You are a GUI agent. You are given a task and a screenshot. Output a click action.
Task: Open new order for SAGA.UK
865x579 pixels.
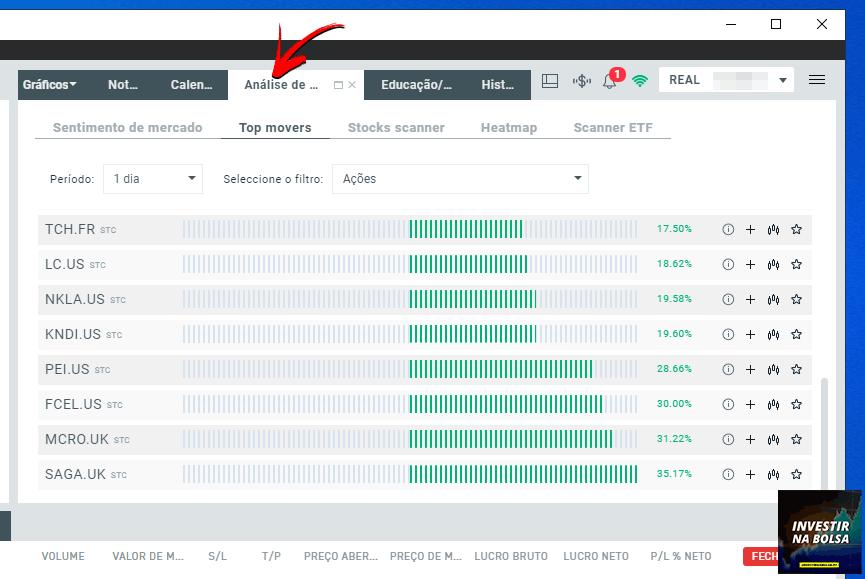[750, 474]
